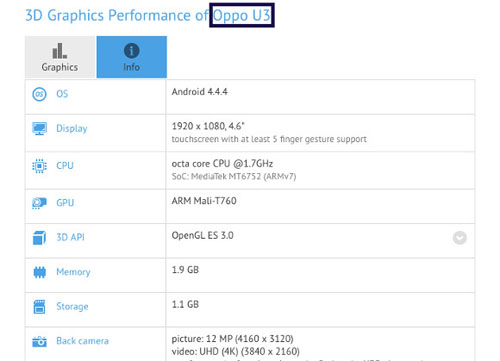Click the Storage row label

pos(72,307)
